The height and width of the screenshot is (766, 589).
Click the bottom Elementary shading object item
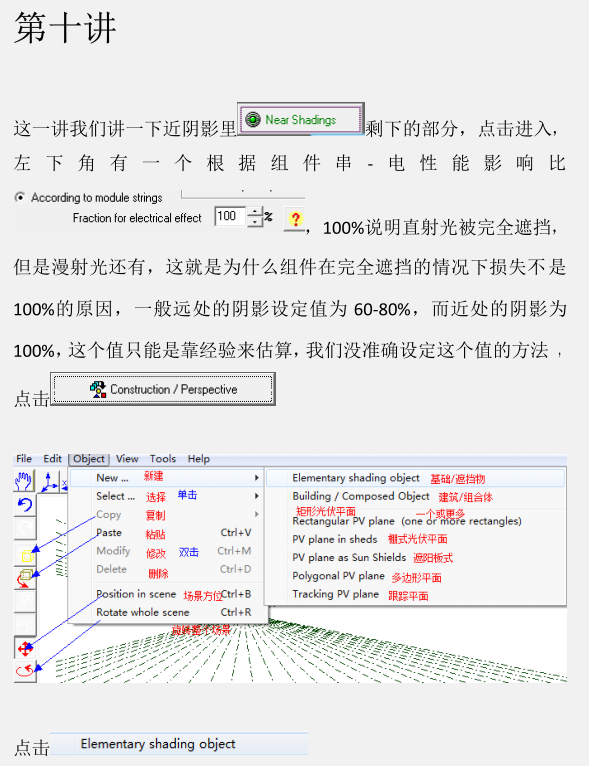click(179, 744)
